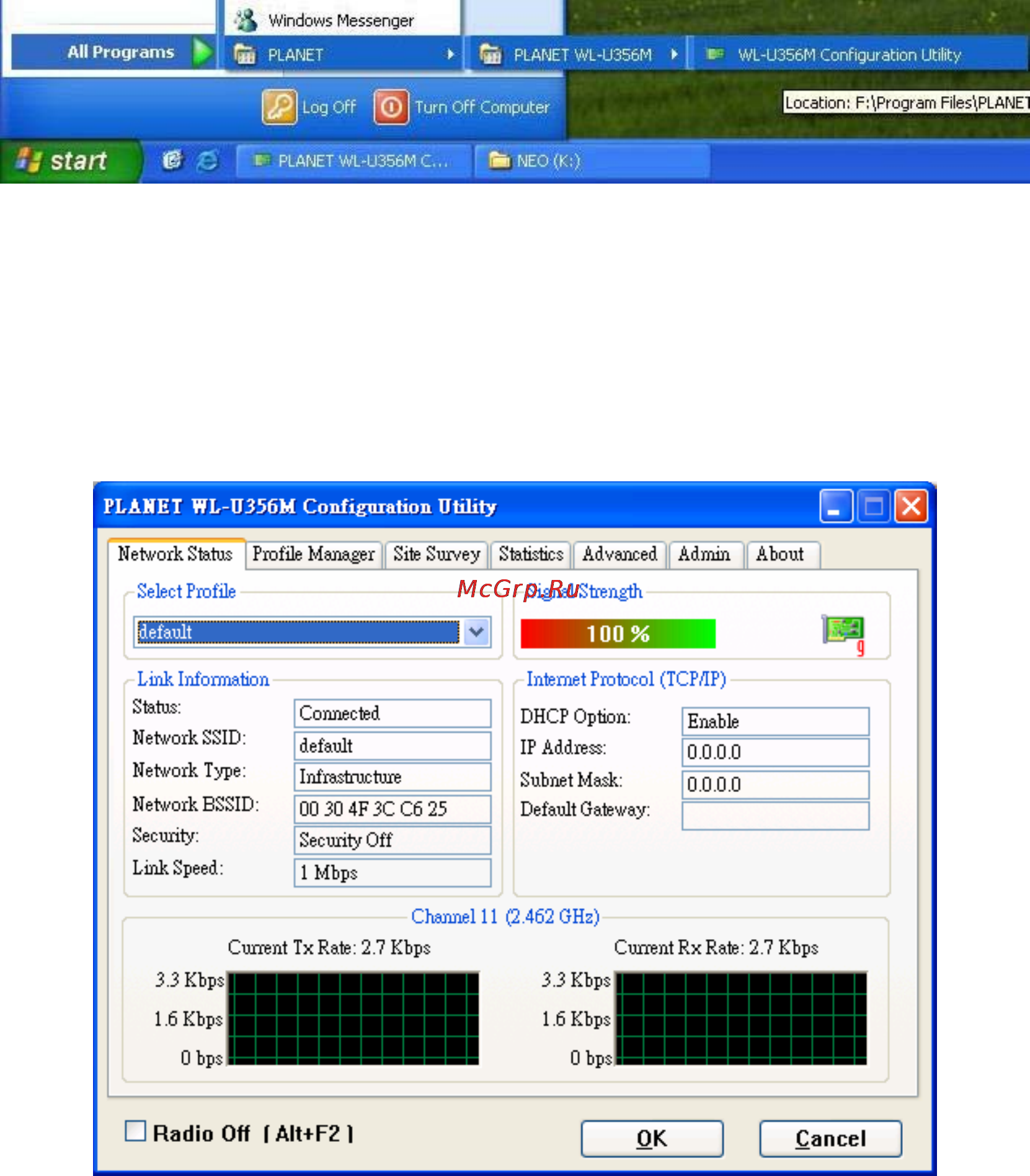1030x1176 pixels.
Task: Click the Network BSSID address field
Action: [x=393, y=809]
